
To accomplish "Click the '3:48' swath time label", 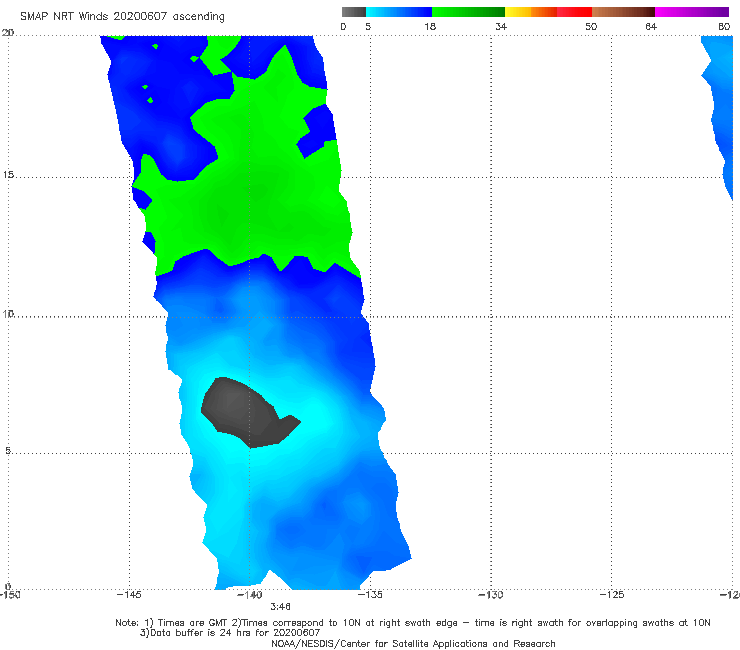I will 280,607.
